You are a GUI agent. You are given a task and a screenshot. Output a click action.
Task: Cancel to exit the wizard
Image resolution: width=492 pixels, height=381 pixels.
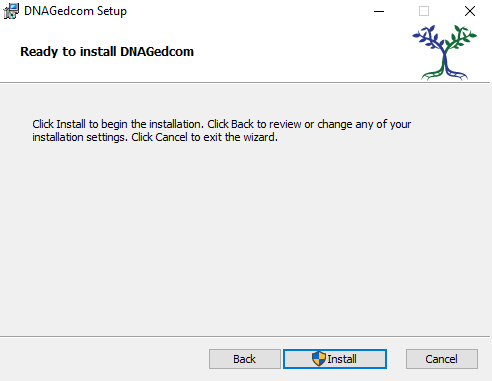(x=442, y=359)
